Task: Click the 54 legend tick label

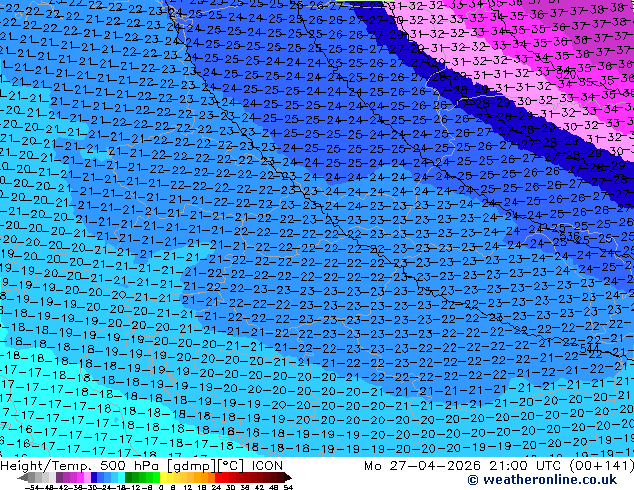Action: click(288, 487)
